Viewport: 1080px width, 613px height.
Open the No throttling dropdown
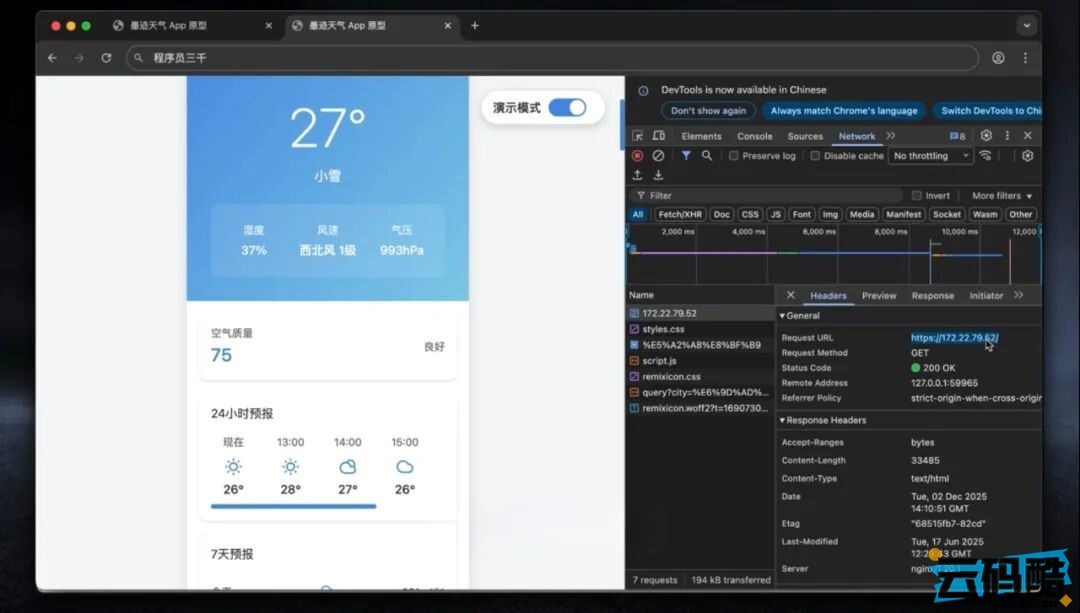click(931, 156)
